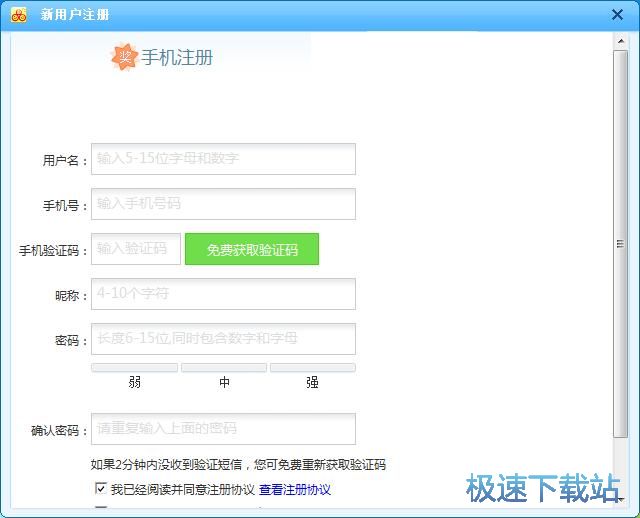Click the 奖 badge icon beside 手机注册
The width and height of the screenshot is (640, 518).
tap(124, 57)
